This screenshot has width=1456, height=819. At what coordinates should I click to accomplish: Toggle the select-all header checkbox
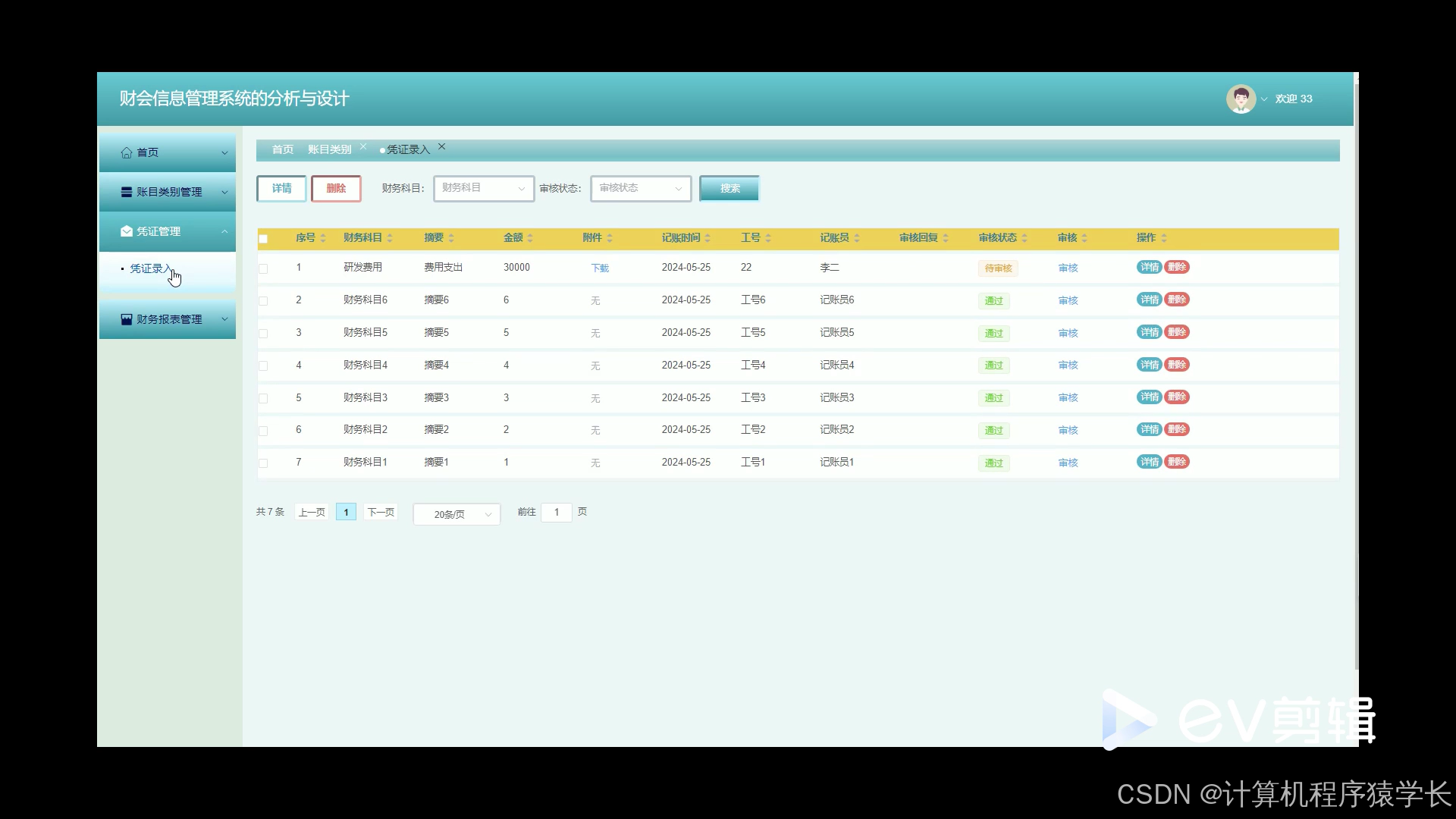[x=263, y=239]
